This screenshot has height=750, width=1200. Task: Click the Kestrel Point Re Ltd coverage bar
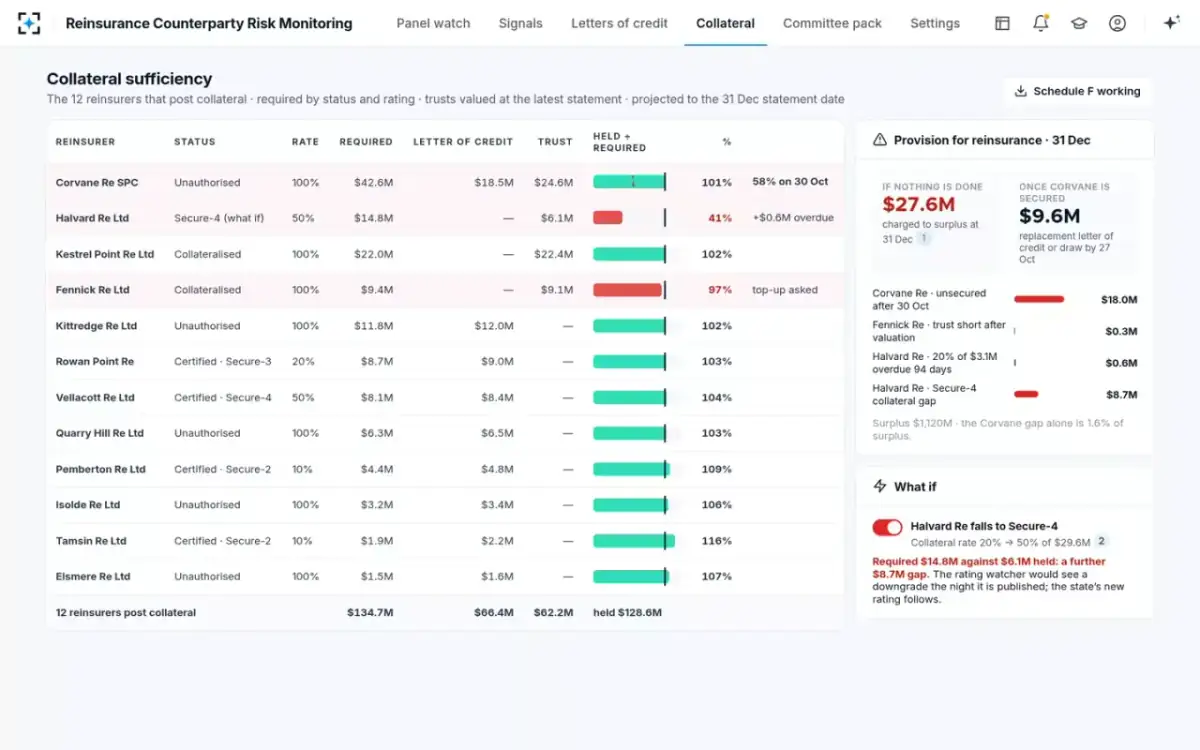tap(630, 254)
